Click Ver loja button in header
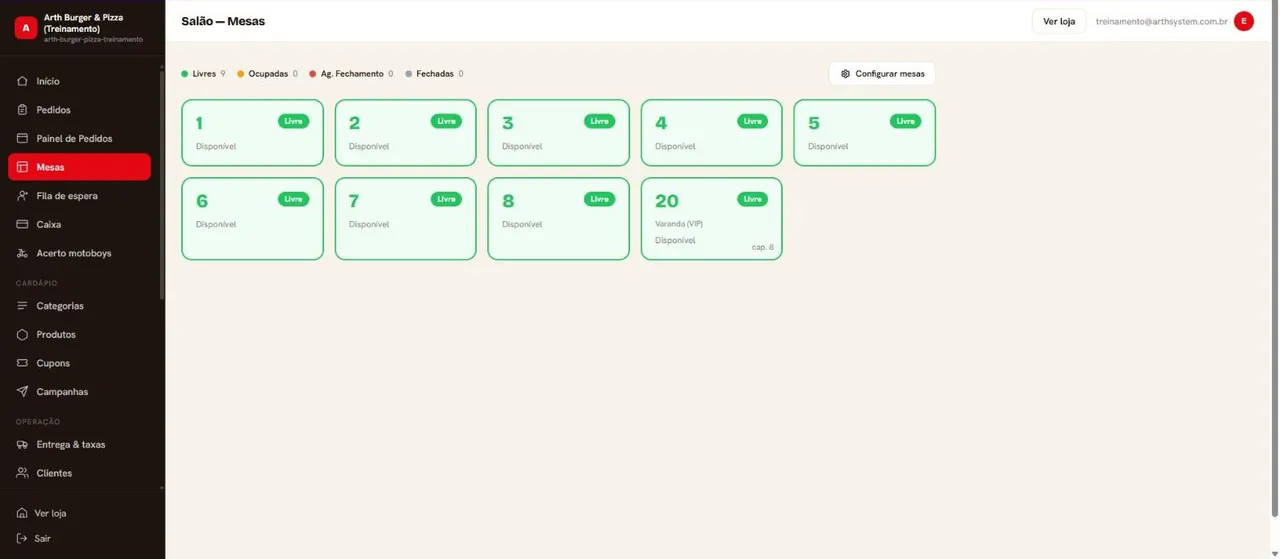This screenshot has height=559, width=1280. [x=1059, y=21]
